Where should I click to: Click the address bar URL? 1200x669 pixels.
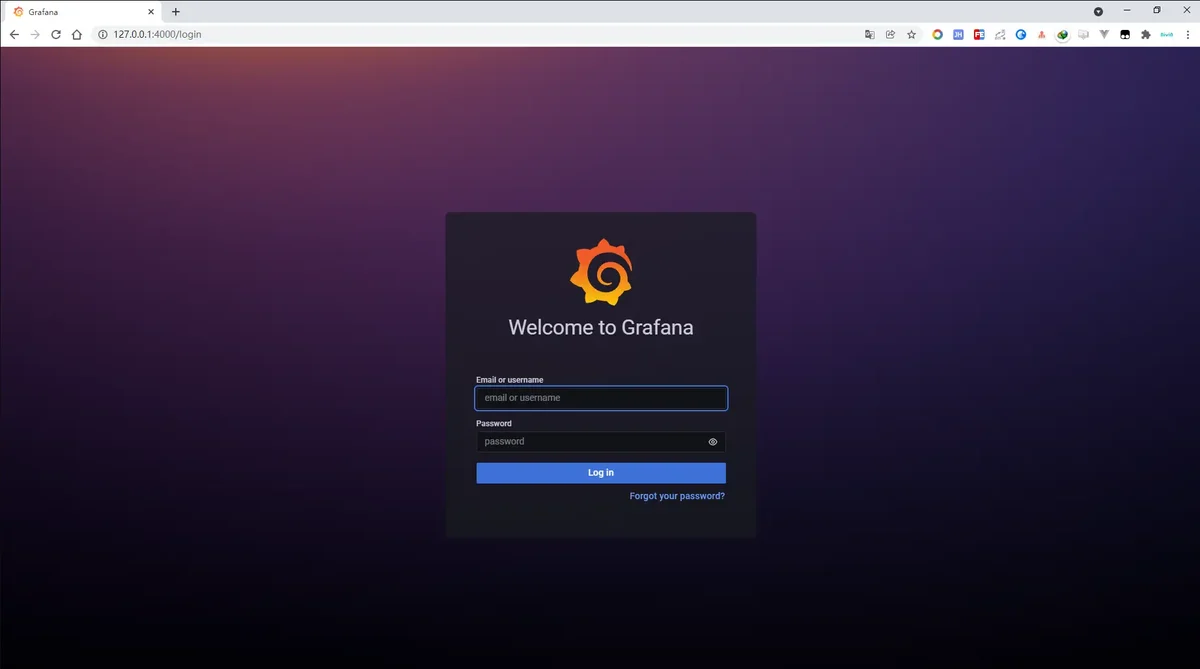[157, 34]
